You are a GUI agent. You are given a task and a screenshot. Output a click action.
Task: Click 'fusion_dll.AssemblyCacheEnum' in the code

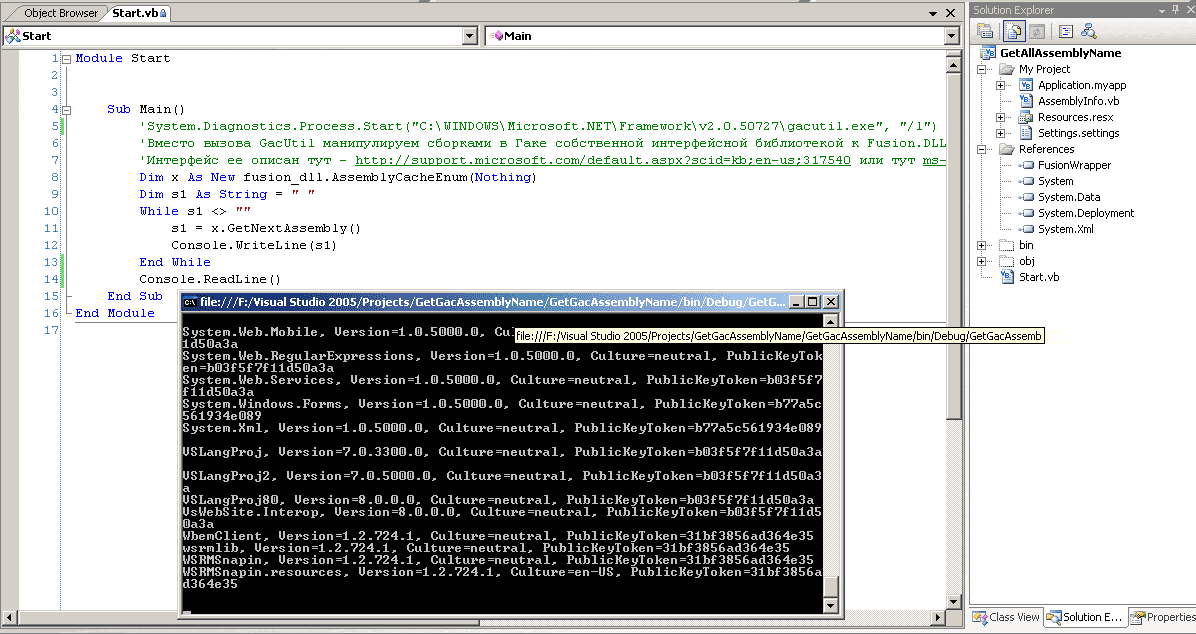click(357, 177)
